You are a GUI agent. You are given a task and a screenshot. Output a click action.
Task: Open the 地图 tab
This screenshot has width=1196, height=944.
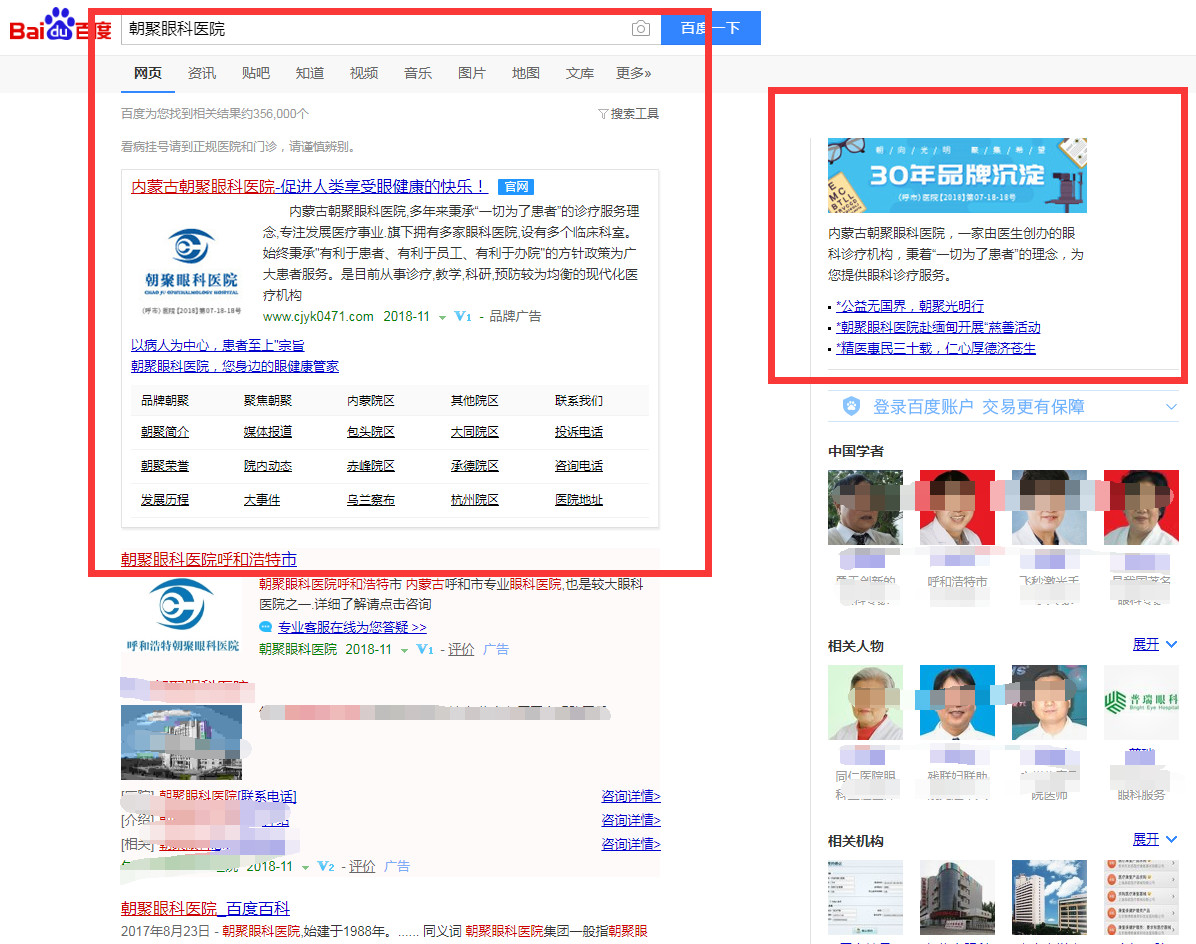click(x=526, y=73)
